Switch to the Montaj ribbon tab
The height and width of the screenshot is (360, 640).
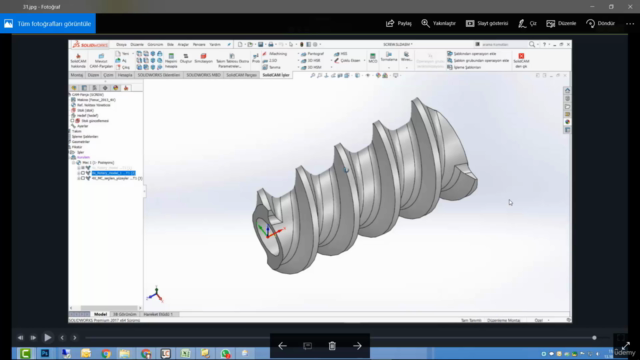point(77,75)
